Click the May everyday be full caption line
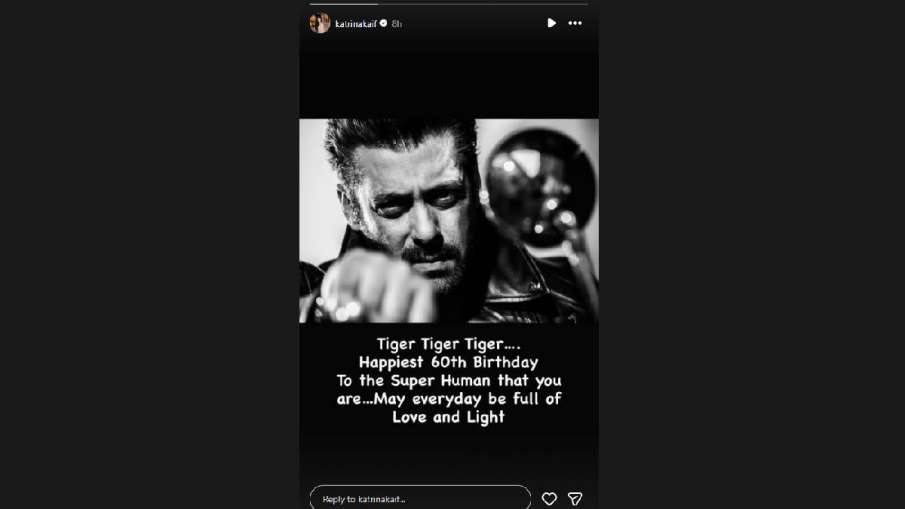The width and height of the screenshot is (905, 509). coord(448,399)
